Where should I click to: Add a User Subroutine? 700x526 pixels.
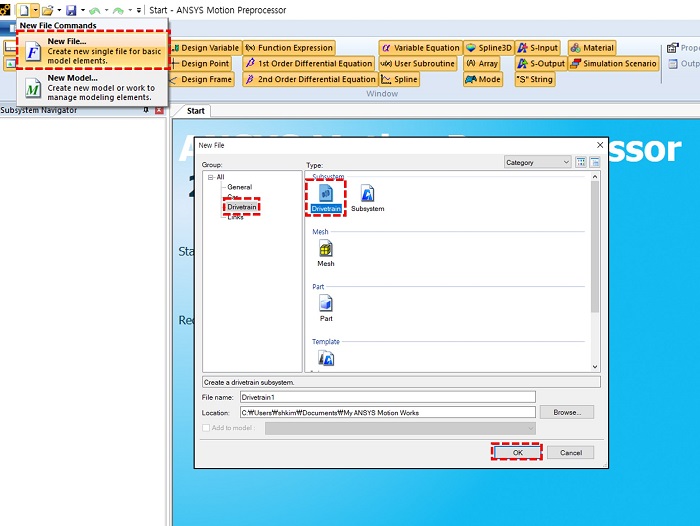pos(418,63)
